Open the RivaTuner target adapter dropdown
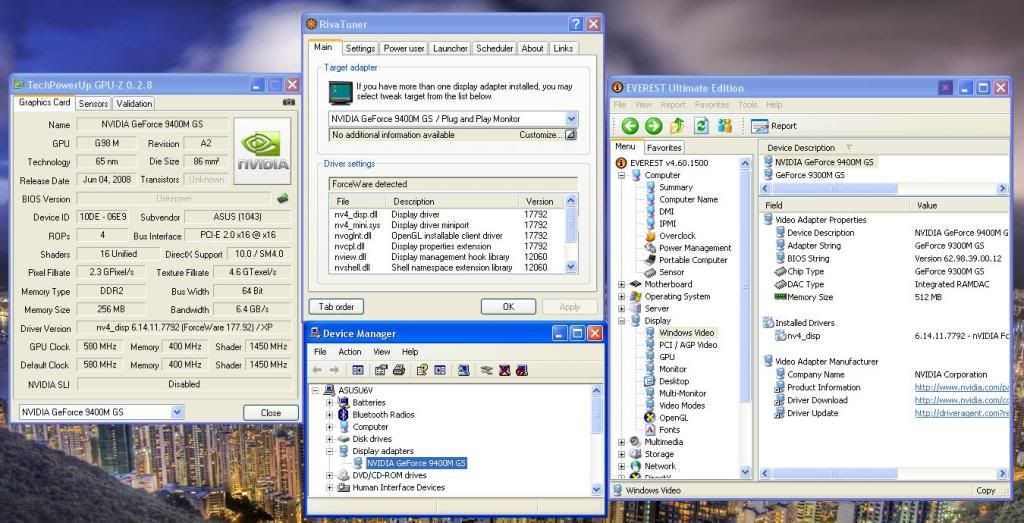1024x523 pixels. [571, 119]
